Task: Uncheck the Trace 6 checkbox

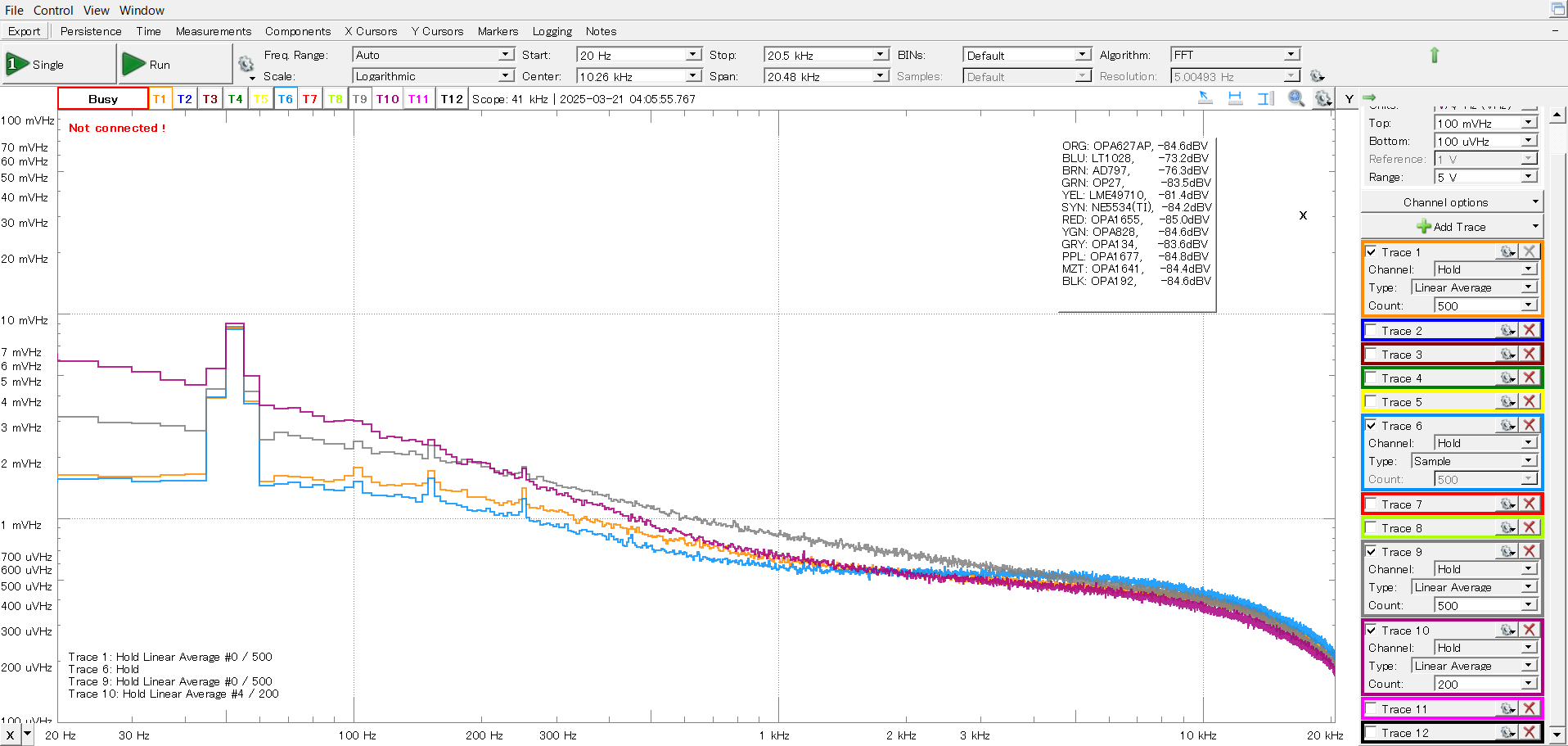Action: pyautogui.click(x=1371, y=425)
